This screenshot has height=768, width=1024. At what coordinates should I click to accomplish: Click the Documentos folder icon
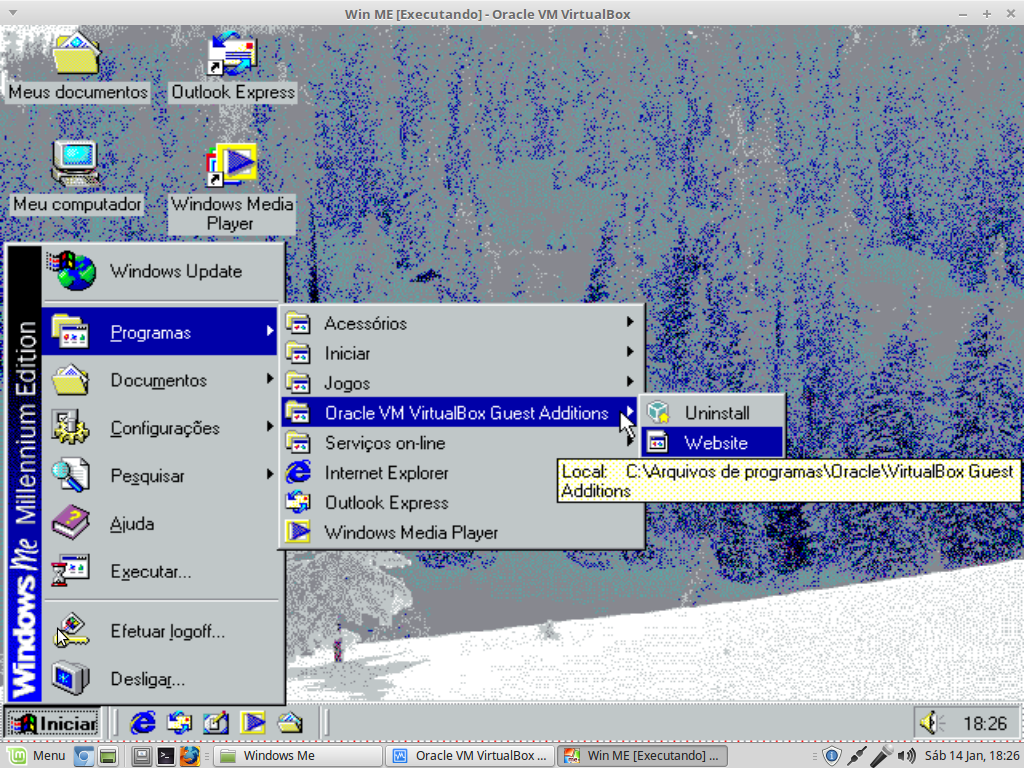(70, 380)
